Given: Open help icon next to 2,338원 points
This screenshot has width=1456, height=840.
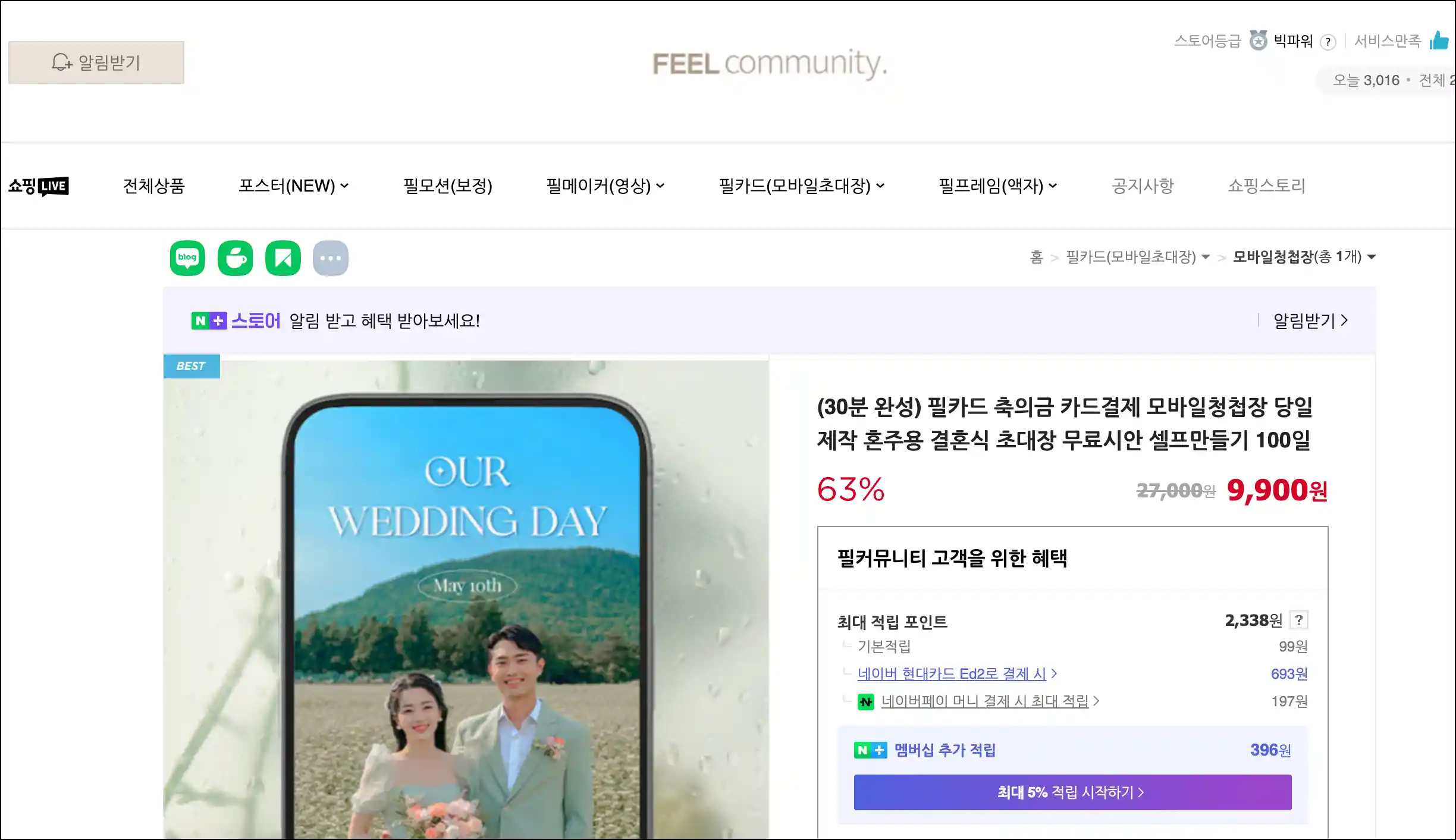Looking at the screenshot, I should click(1299, 620).
